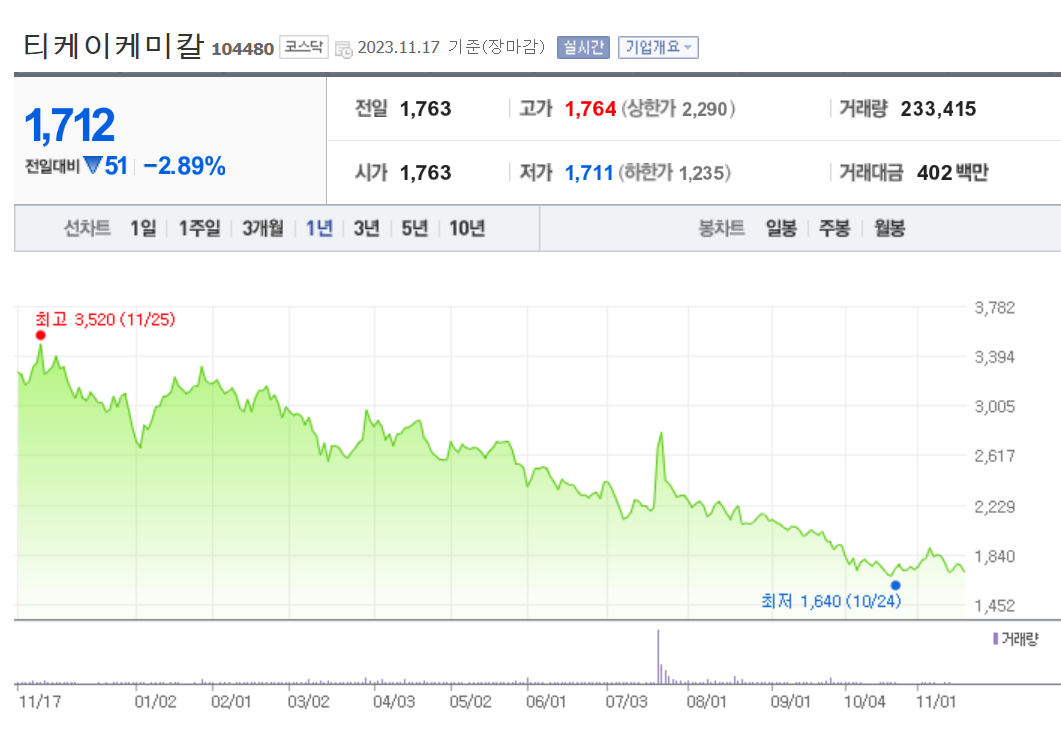Click the 저가 value 1,711

point(589,173)
